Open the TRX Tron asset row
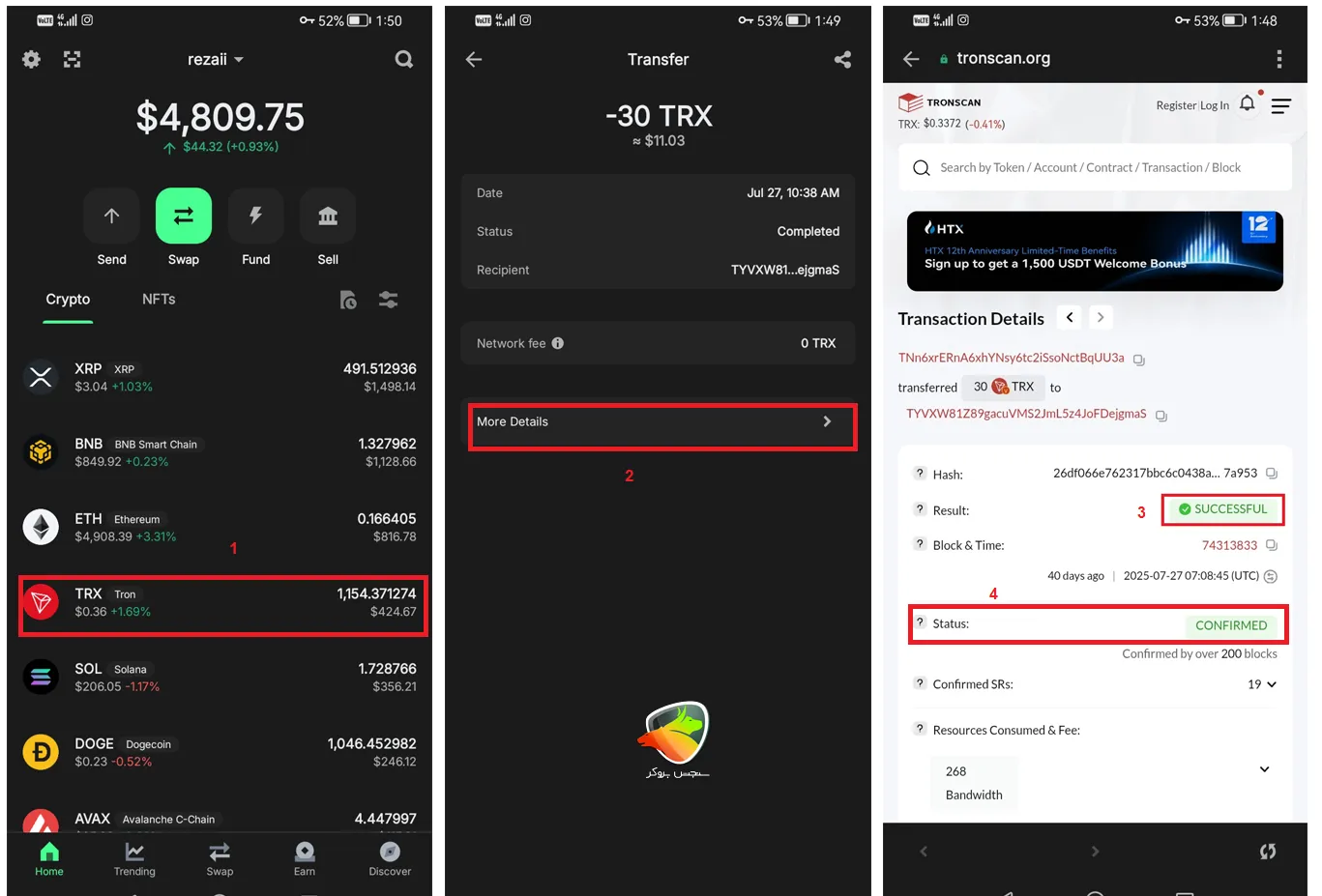Screen dimensions: 1322x896 [222, 603]
